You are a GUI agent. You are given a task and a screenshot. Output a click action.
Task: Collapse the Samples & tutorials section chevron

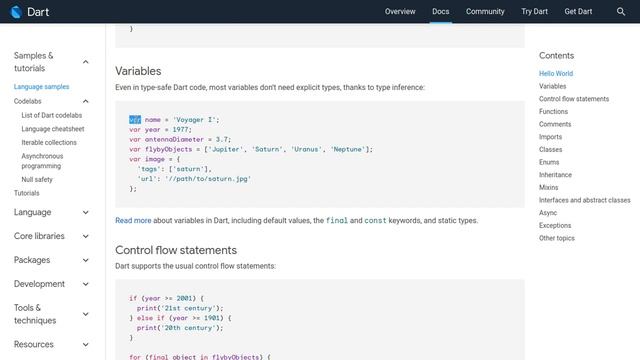coord(86,62)
